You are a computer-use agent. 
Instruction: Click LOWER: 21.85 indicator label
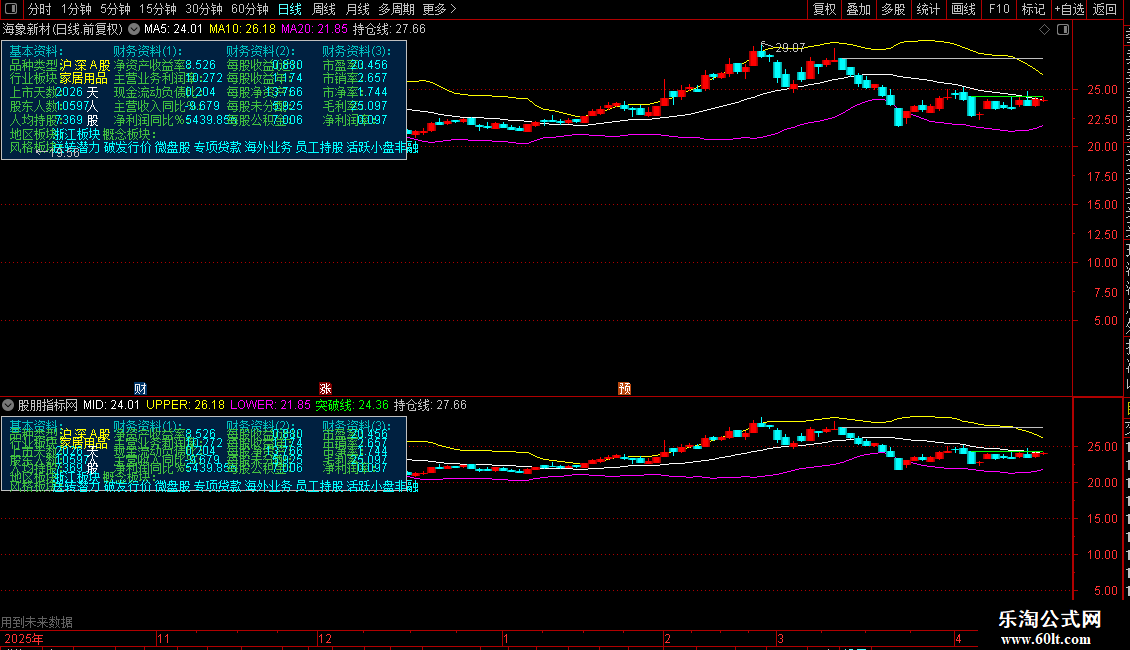coord(270,405)
